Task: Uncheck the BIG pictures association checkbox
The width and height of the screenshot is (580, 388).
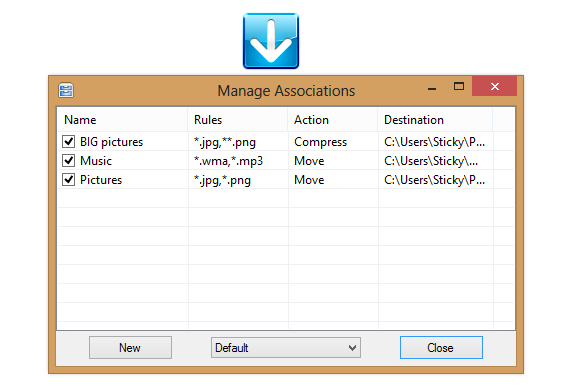Action: [68, 141]
